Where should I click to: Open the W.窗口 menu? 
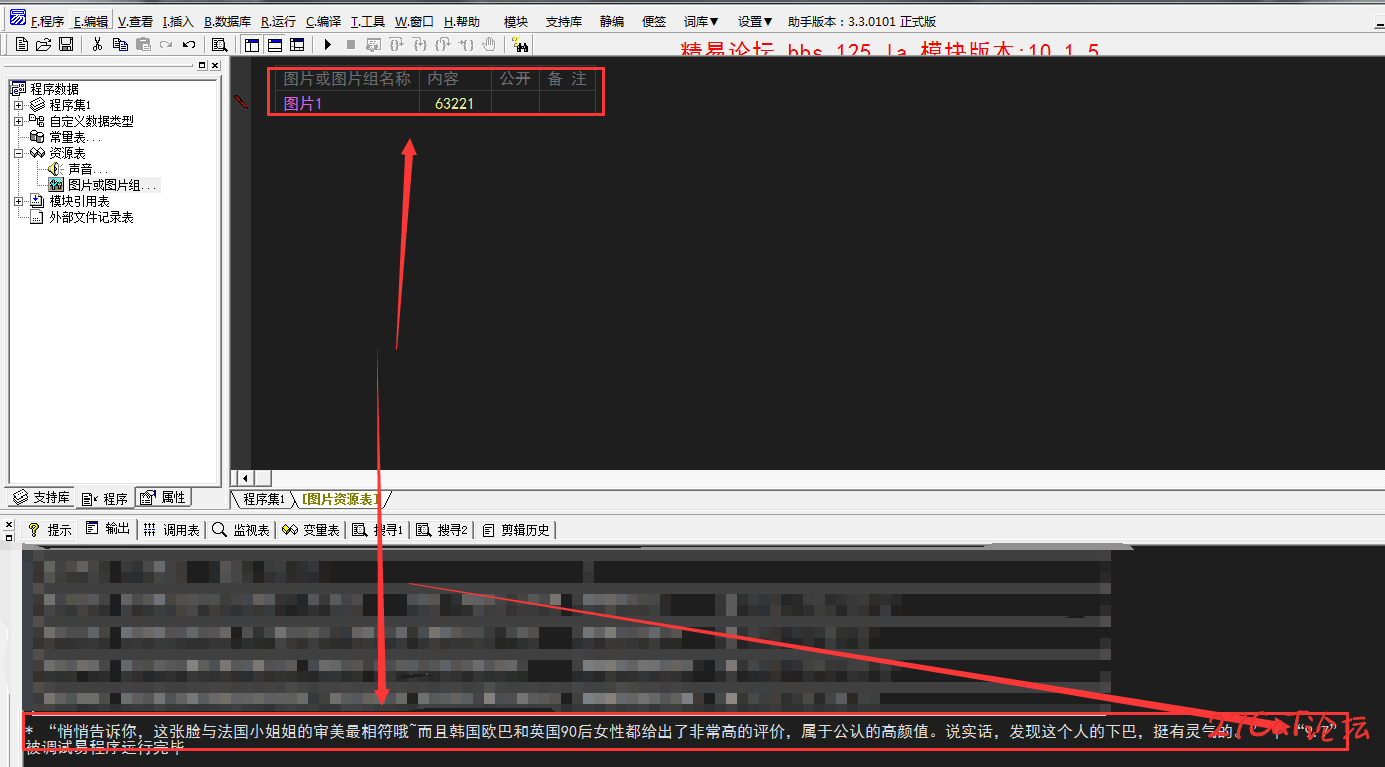coord(414,21)
